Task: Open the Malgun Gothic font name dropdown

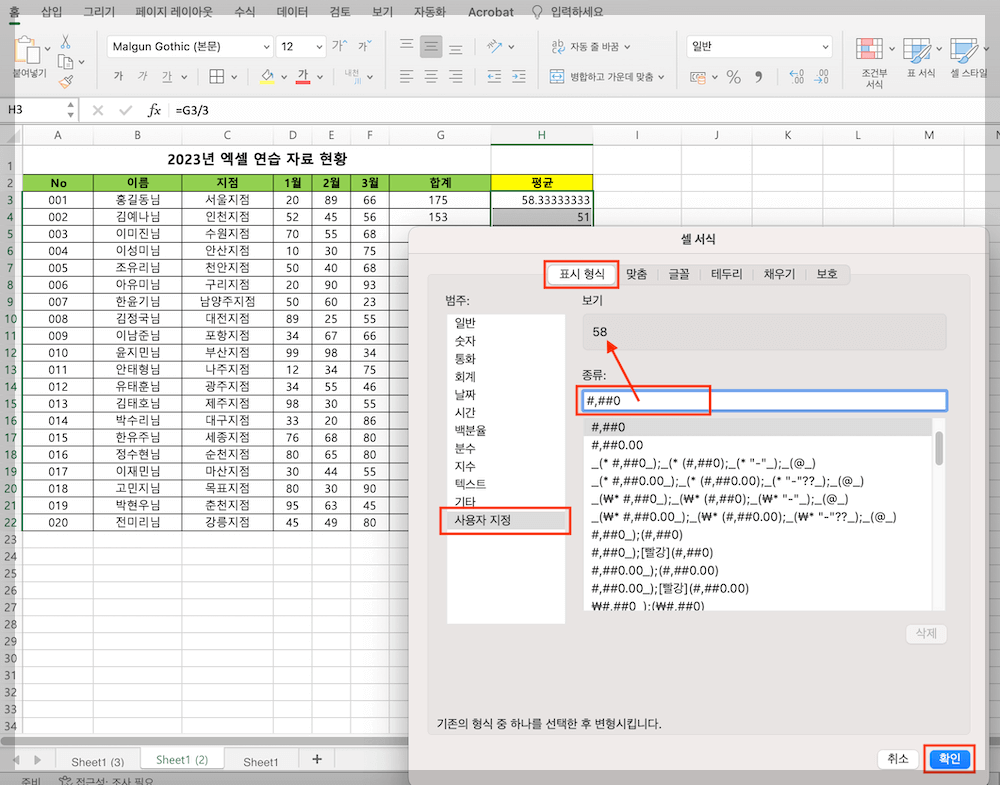Action: coord(267,47)
